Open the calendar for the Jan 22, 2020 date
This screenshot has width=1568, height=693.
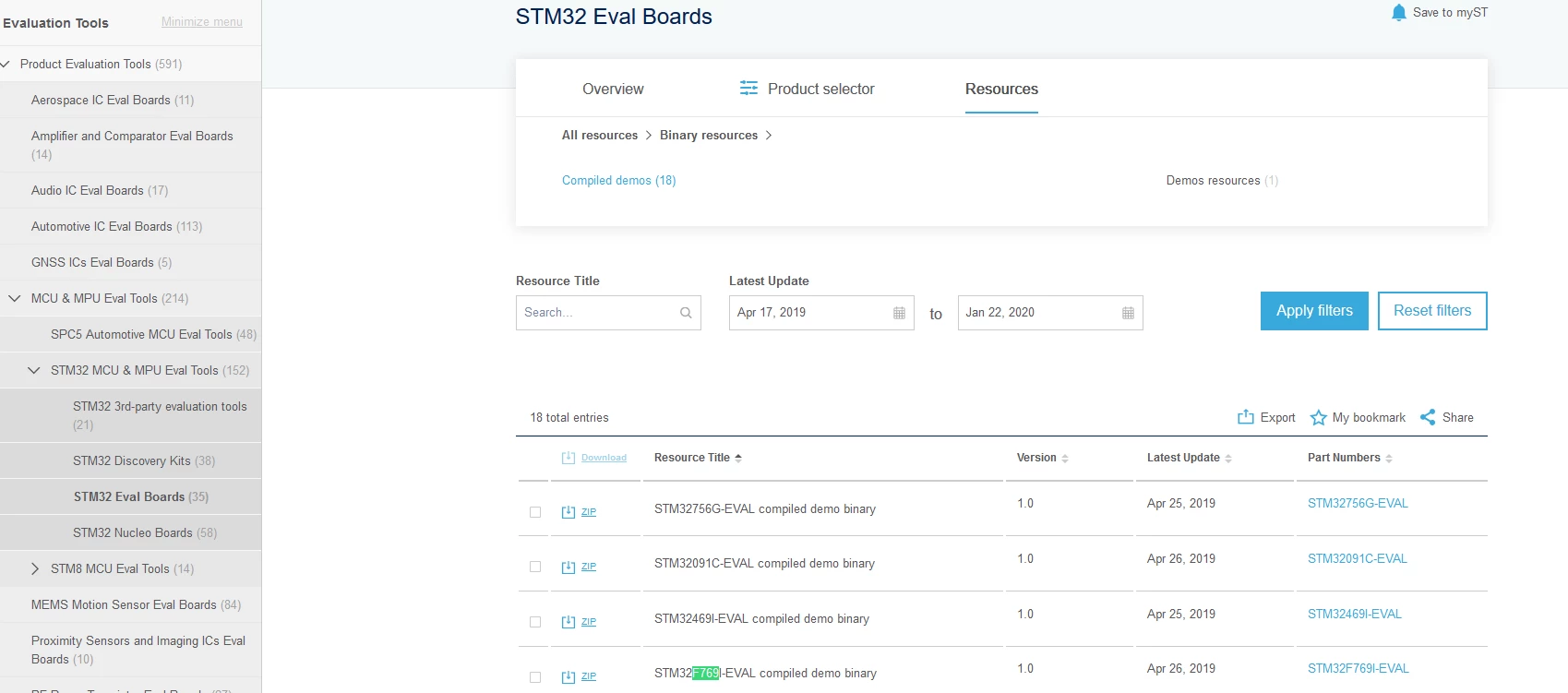point(1128,313)
